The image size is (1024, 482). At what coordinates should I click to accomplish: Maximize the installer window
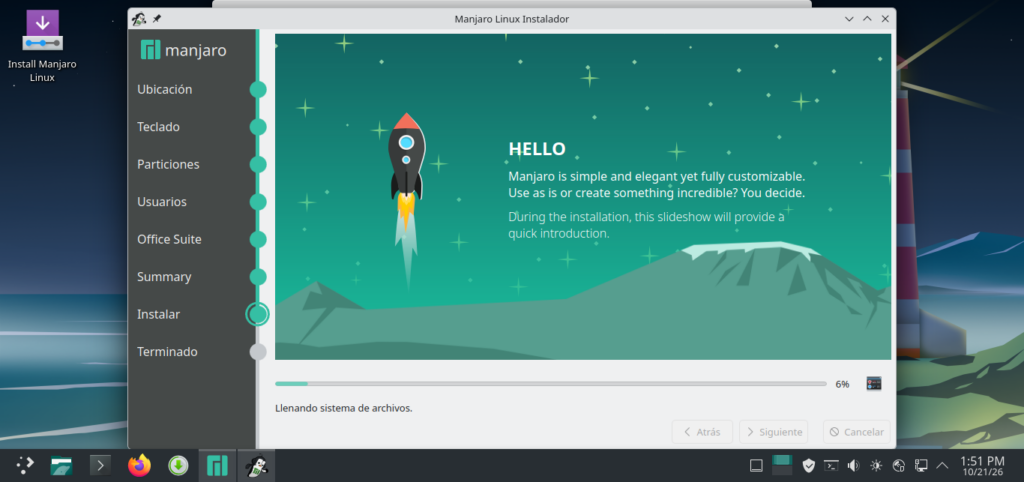tap(867, 19)
